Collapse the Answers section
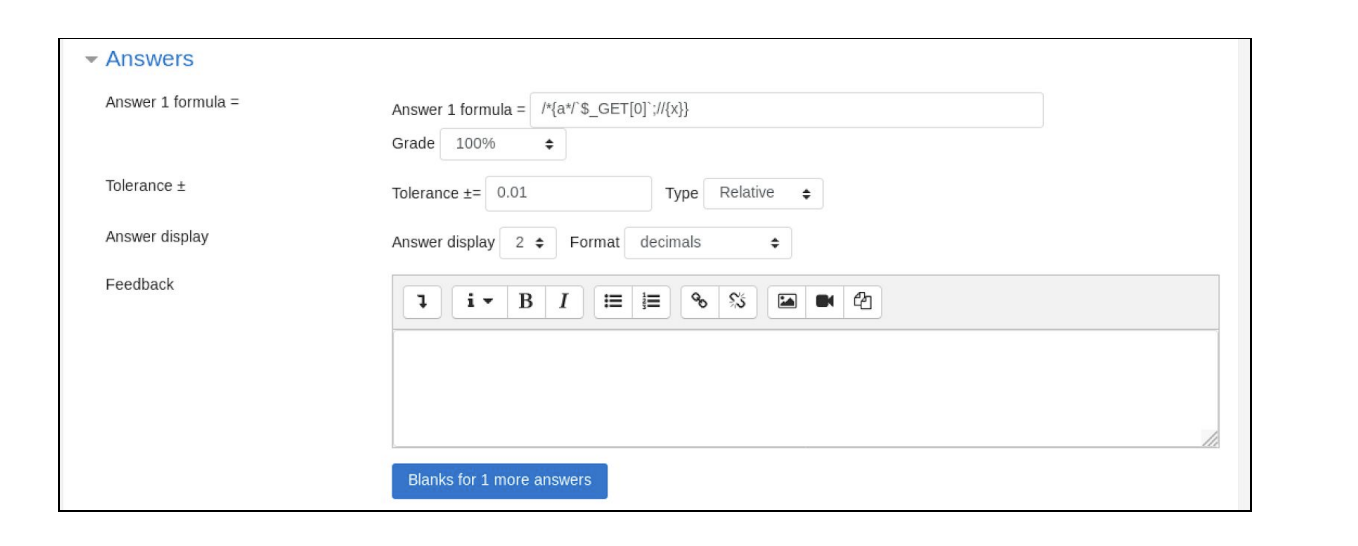The width and height of the screenshot is (1358, 546). pyautogui.click(x=140, y=59)
